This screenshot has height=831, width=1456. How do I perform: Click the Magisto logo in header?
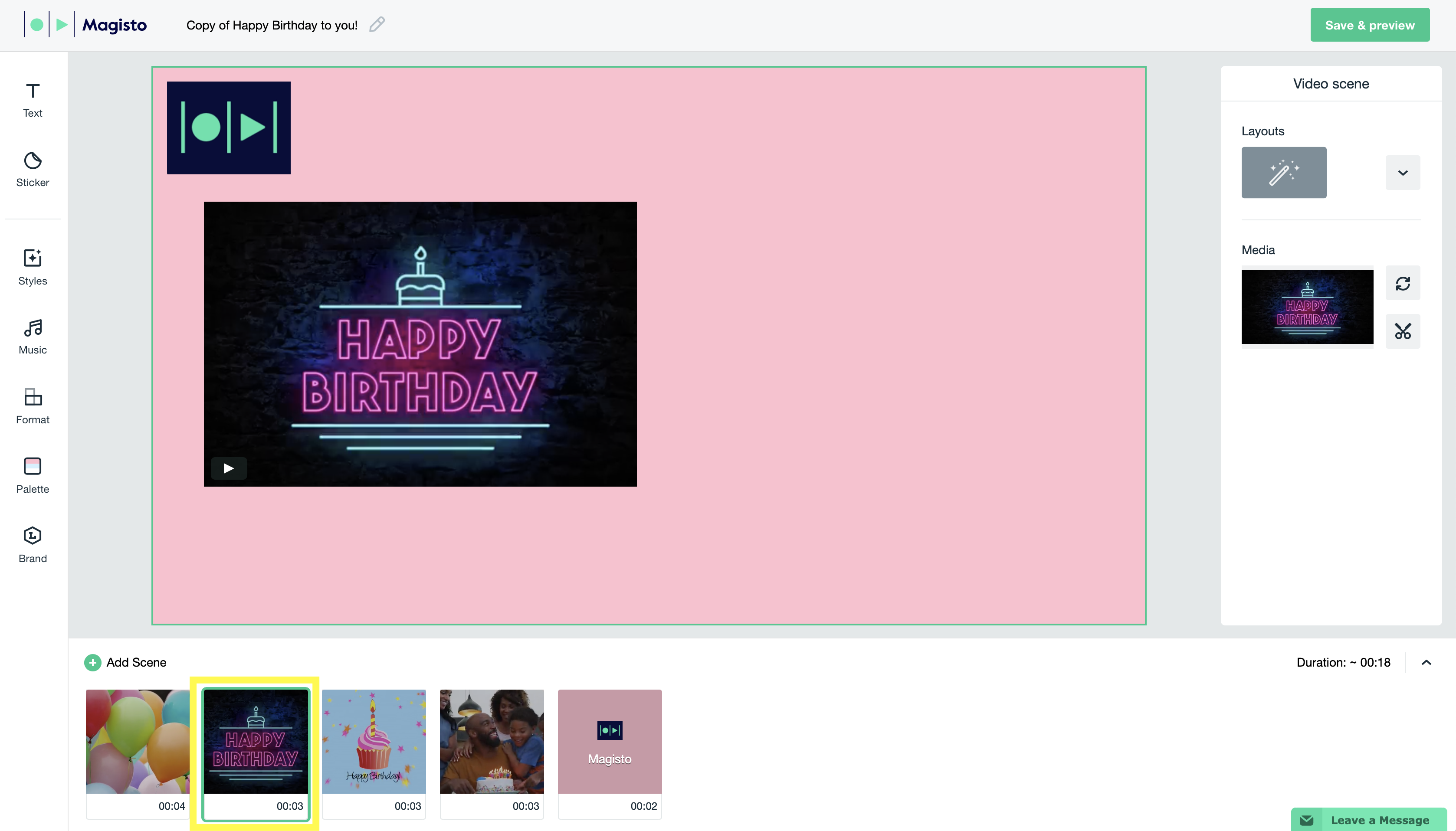85,25
